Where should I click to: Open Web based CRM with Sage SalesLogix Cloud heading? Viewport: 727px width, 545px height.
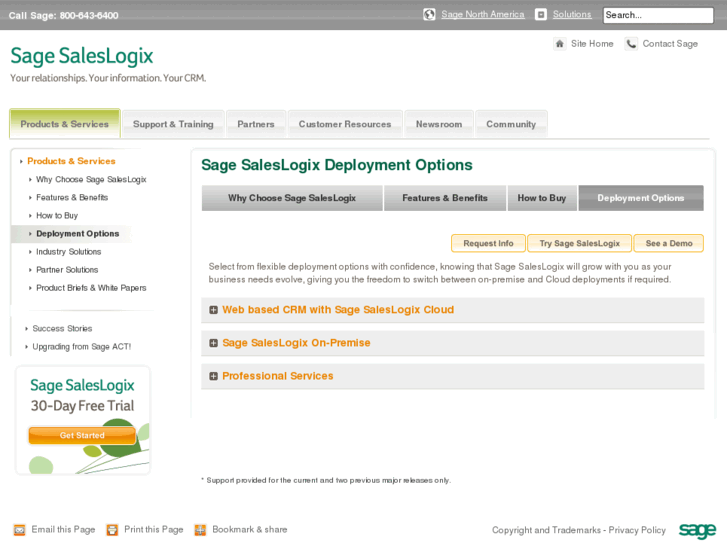point(338,310)
